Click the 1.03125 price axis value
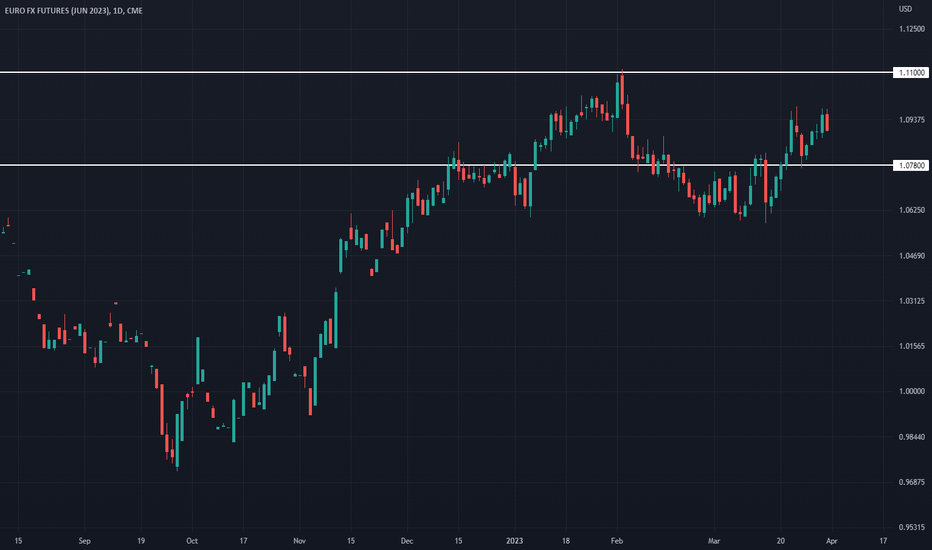The width and height of the screenshot is (932, 550). pyautogui.click(x=912, y=301)
